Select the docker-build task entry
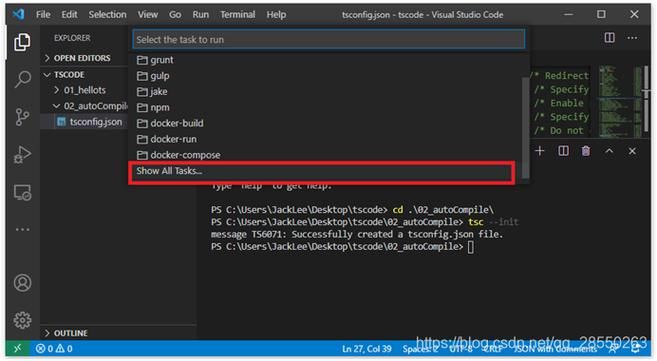The height and width of the screenshot is (361, 657). click(x=325, y=124)
